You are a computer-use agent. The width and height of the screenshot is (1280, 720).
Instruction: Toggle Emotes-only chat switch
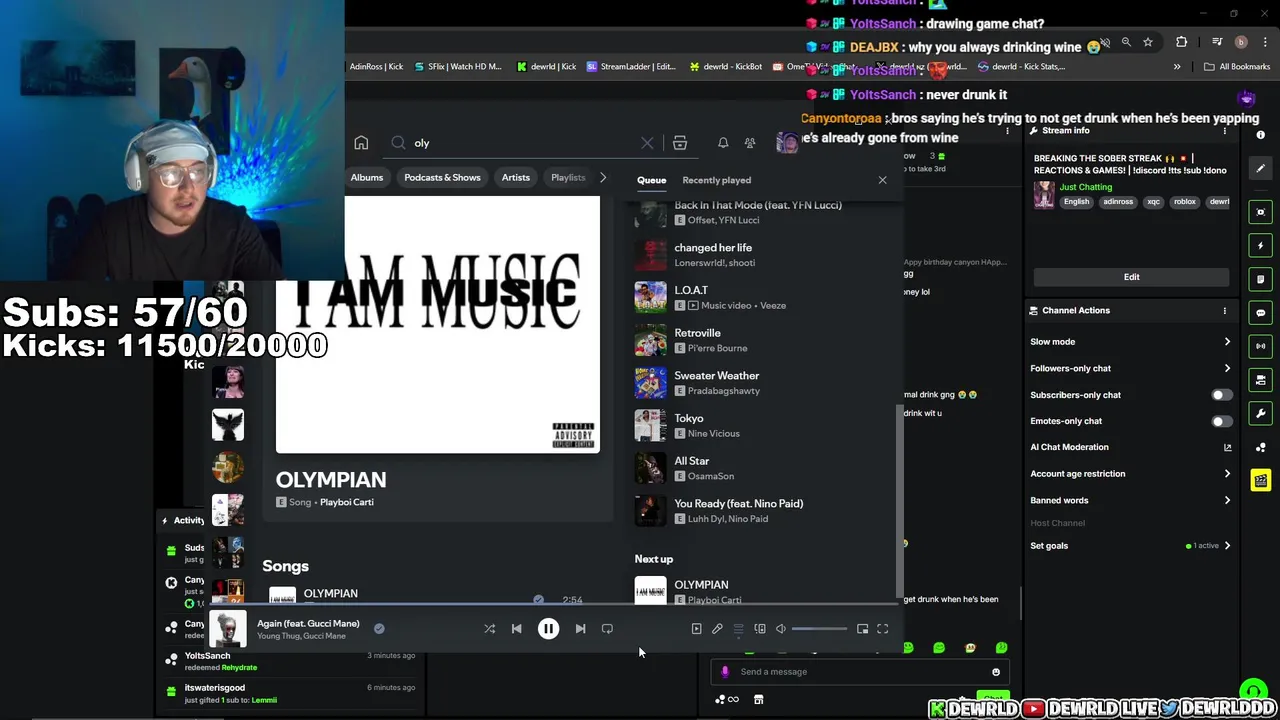click(1221, 421)
